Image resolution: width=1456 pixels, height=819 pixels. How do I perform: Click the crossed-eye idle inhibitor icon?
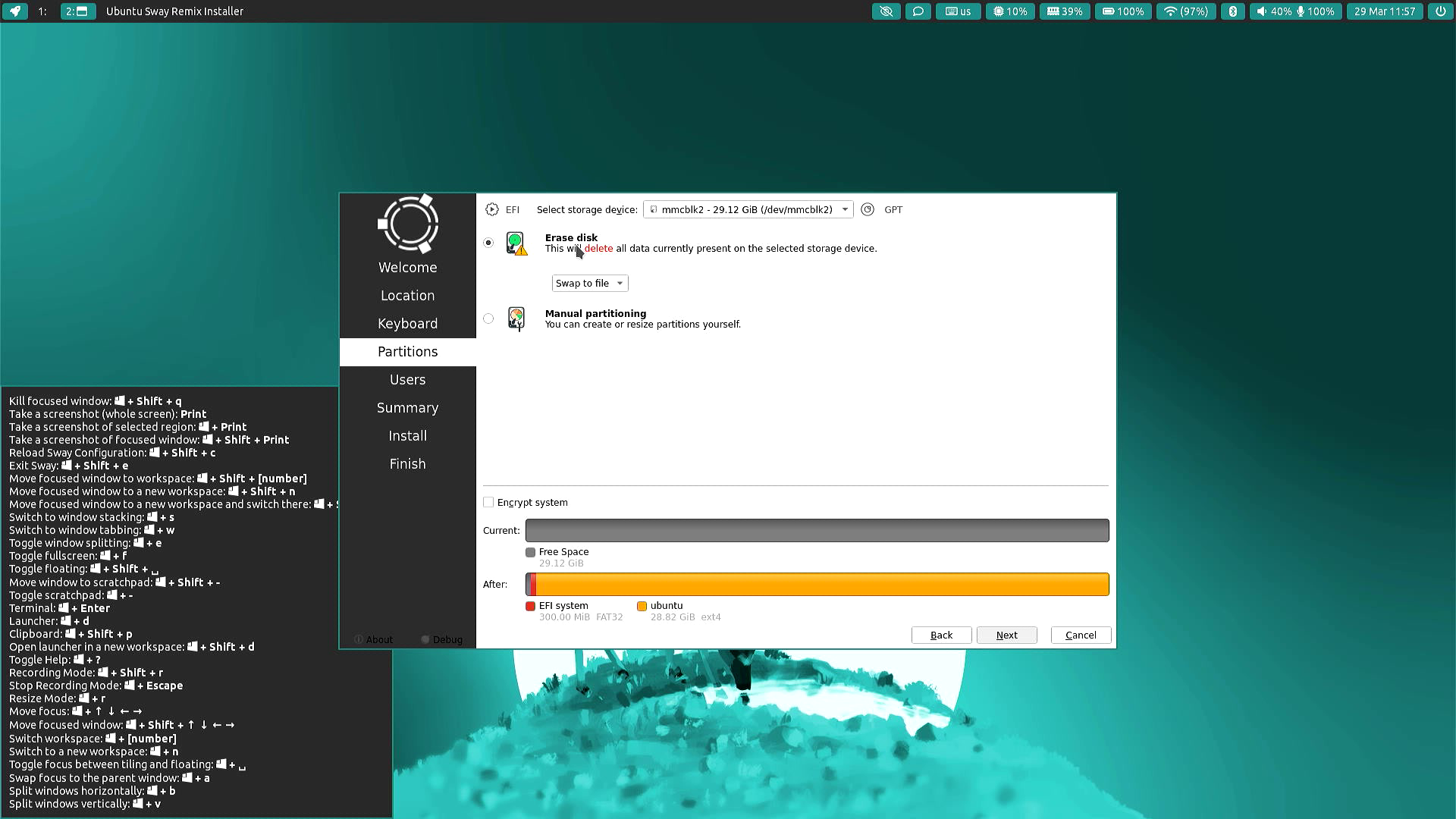click(886, 11)
